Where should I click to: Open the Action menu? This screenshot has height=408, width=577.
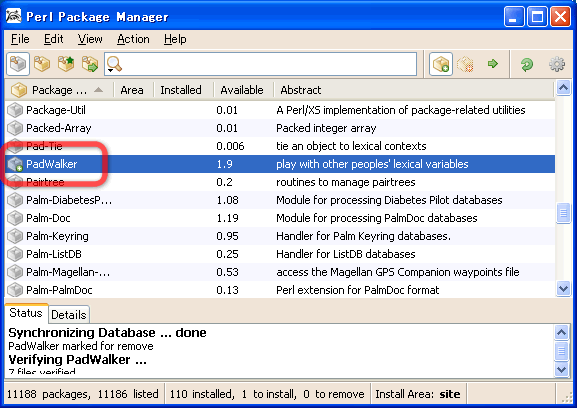[x=133, y=39]
